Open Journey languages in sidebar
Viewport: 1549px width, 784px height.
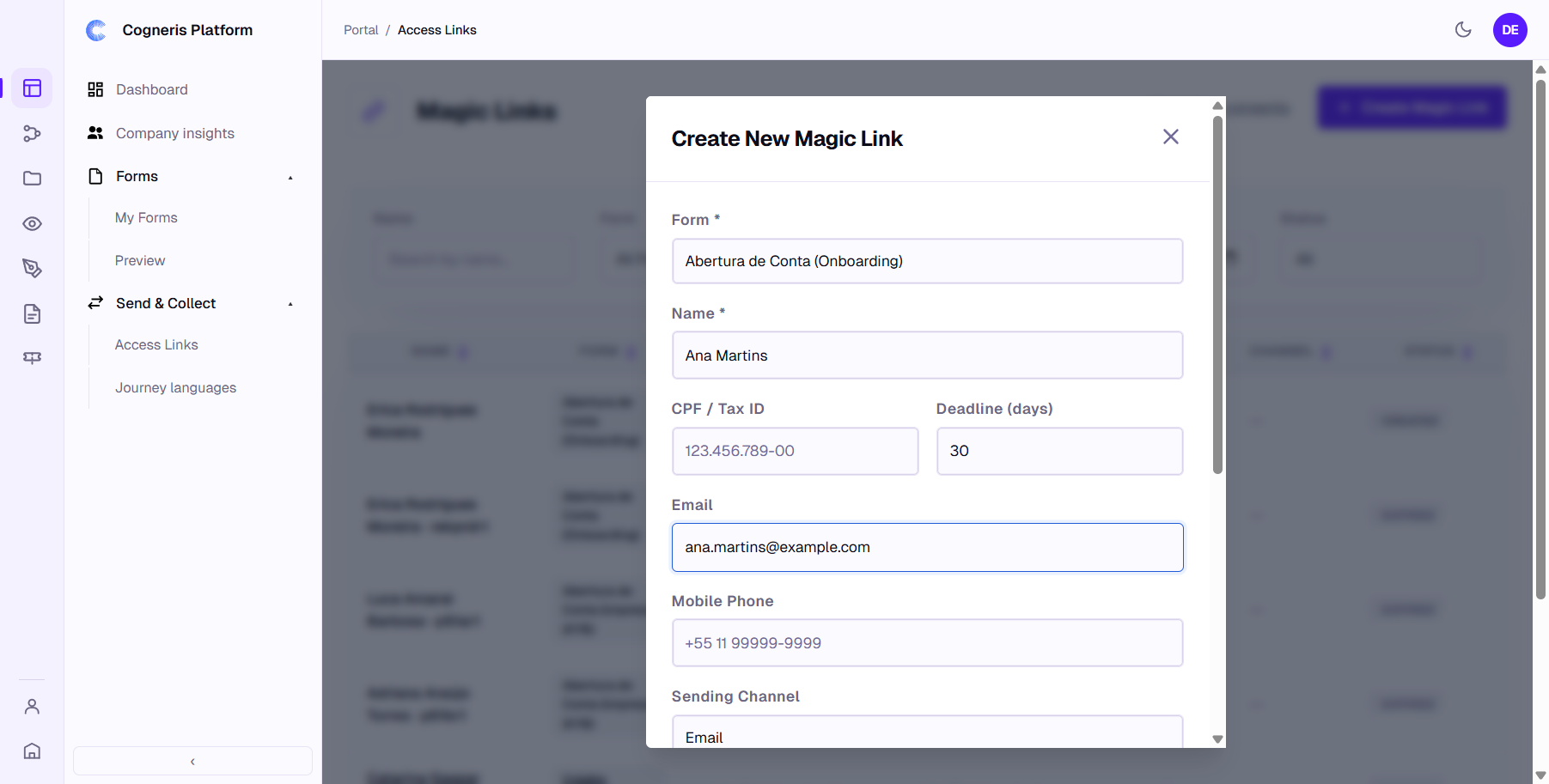[175, 388]
